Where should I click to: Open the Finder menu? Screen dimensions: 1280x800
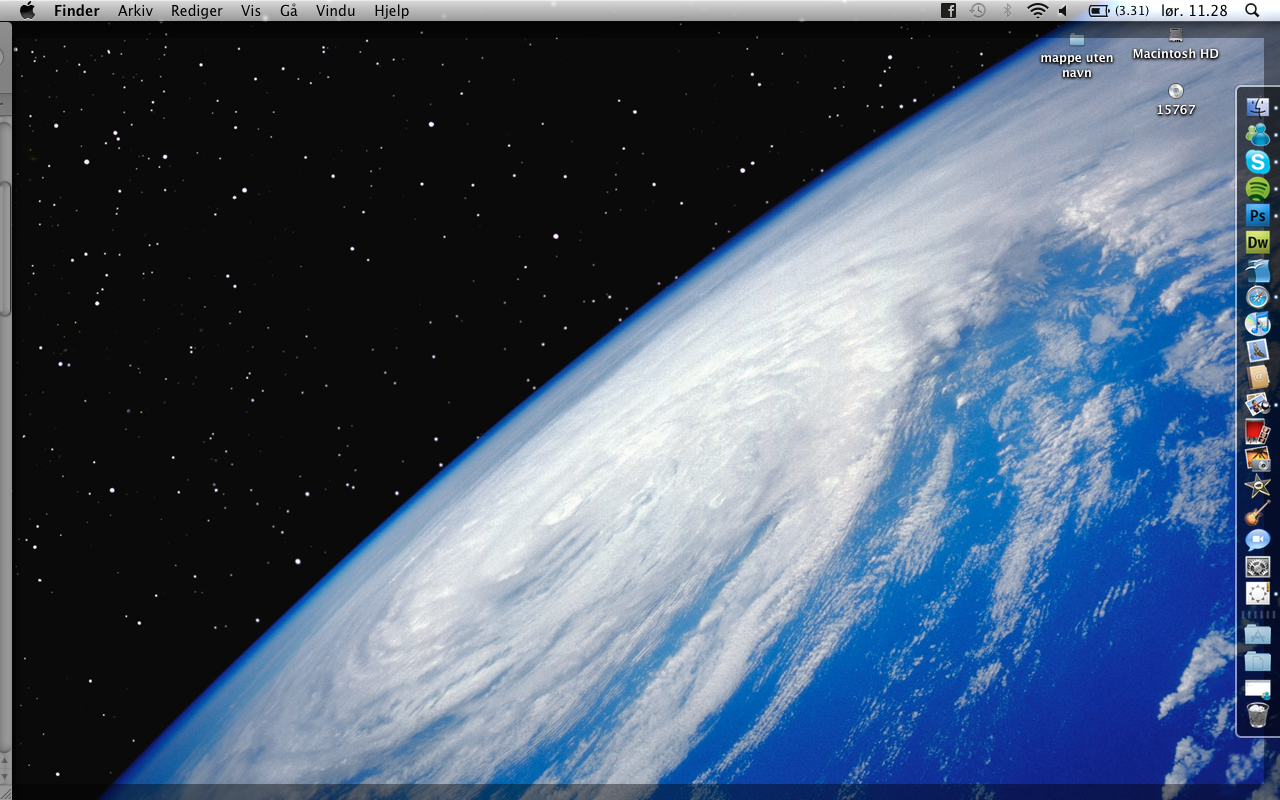click(77, 11)
